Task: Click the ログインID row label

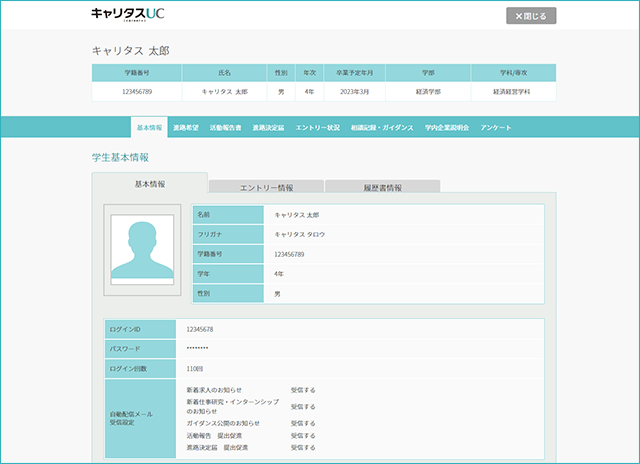Action: coord(140,329)
